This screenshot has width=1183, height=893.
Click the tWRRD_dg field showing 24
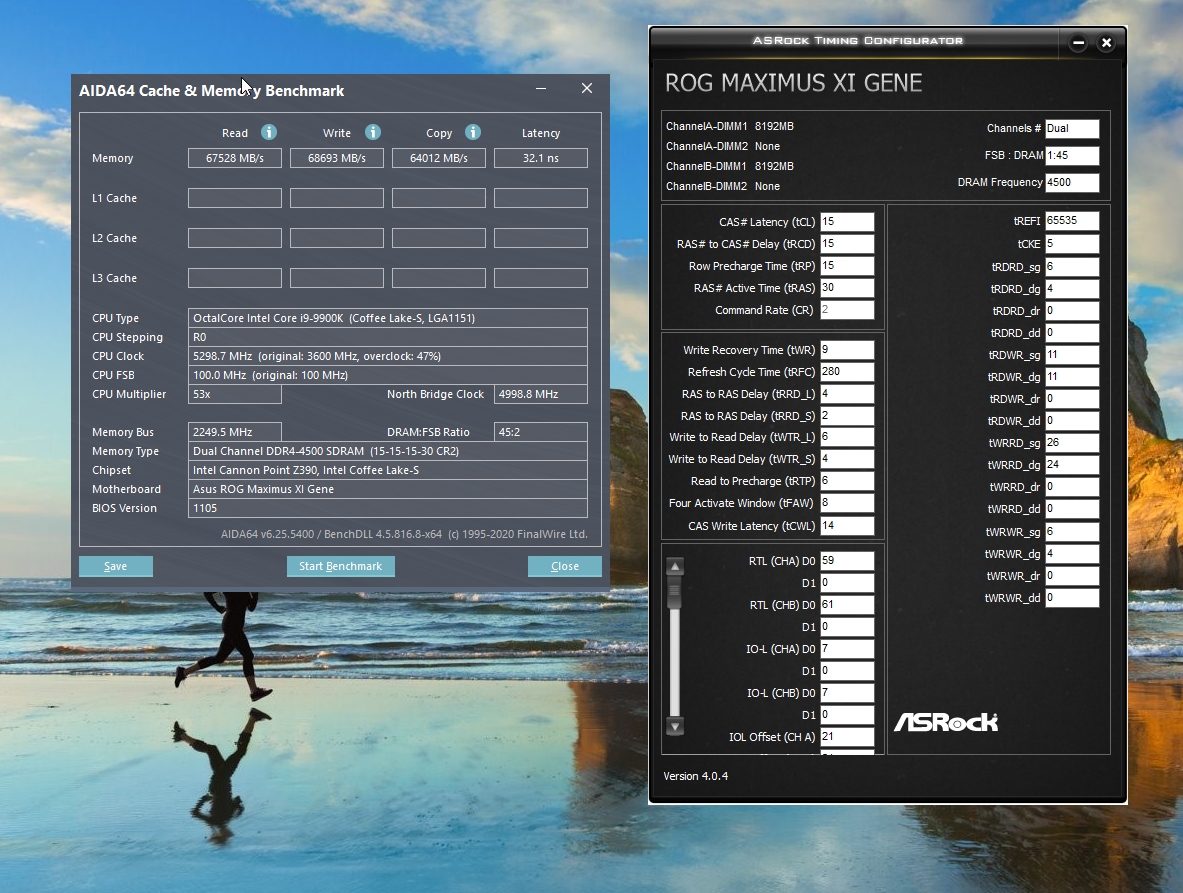coord(1072,465)
